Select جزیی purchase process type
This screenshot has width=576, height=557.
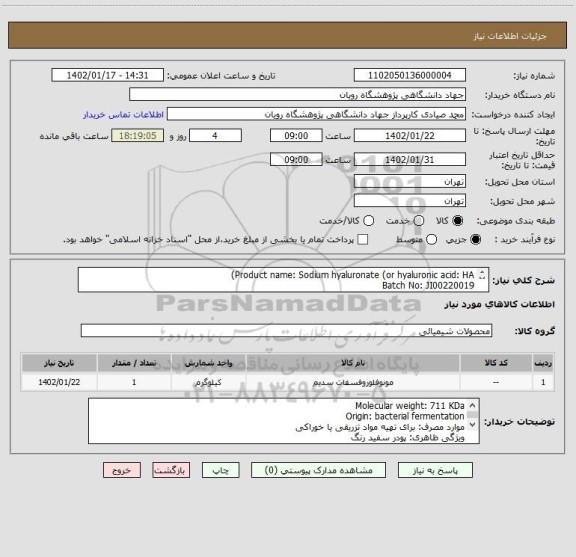475,240
